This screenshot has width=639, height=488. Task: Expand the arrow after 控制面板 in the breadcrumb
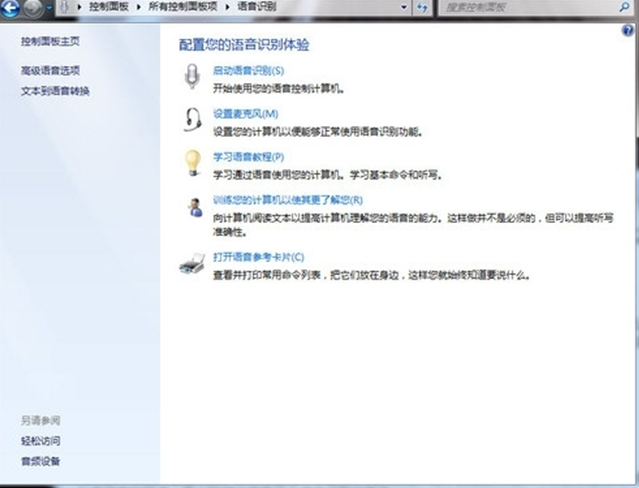pyautogui.click(x=136, y=8)
